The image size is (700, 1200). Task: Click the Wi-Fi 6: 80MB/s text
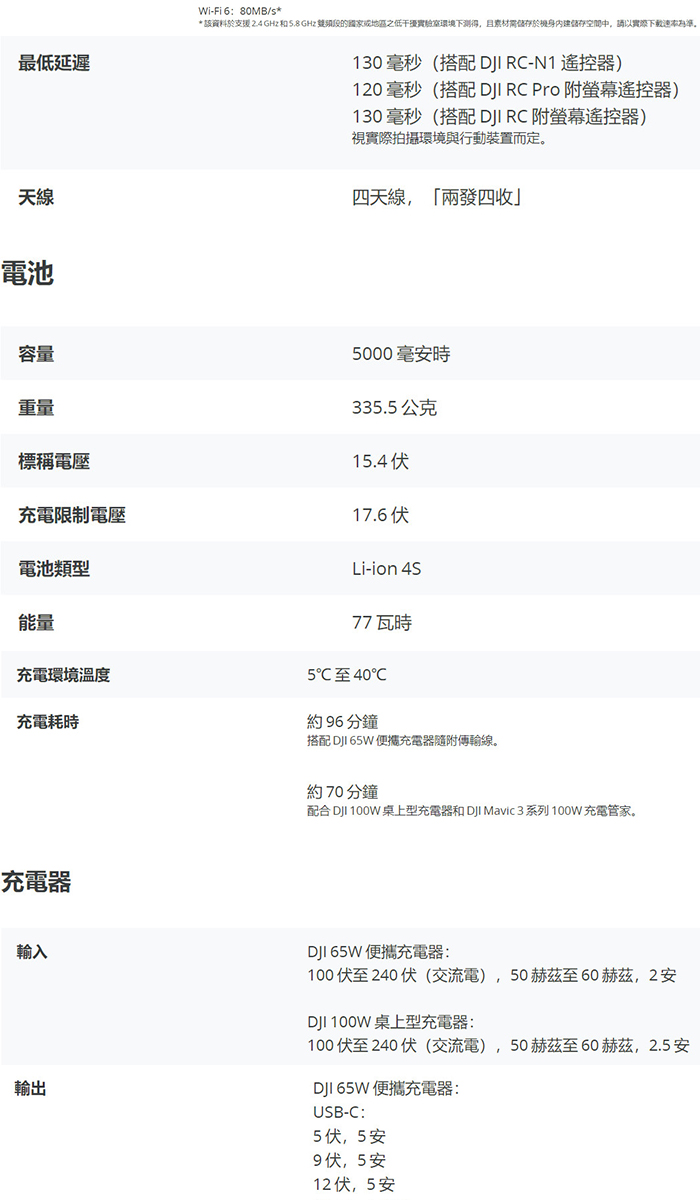(x=240, y=10)
